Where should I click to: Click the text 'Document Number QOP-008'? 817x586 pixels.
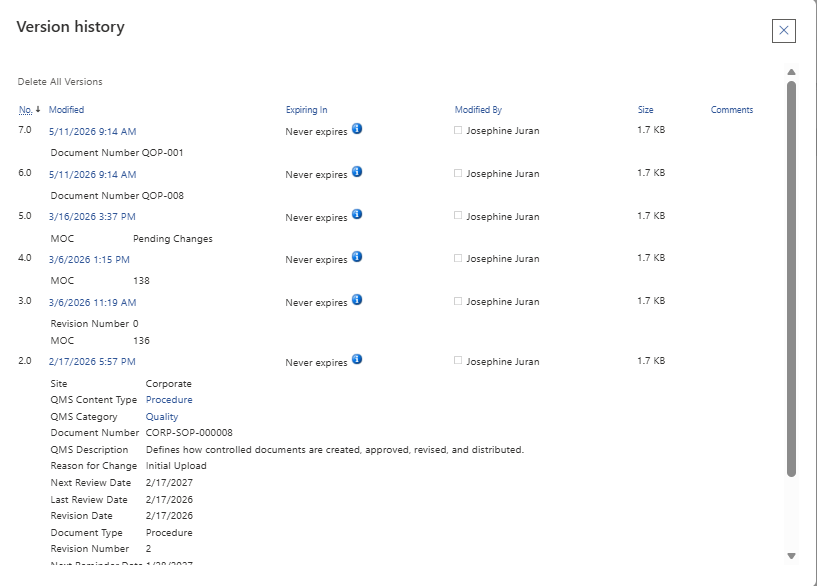tap(117, 196)
